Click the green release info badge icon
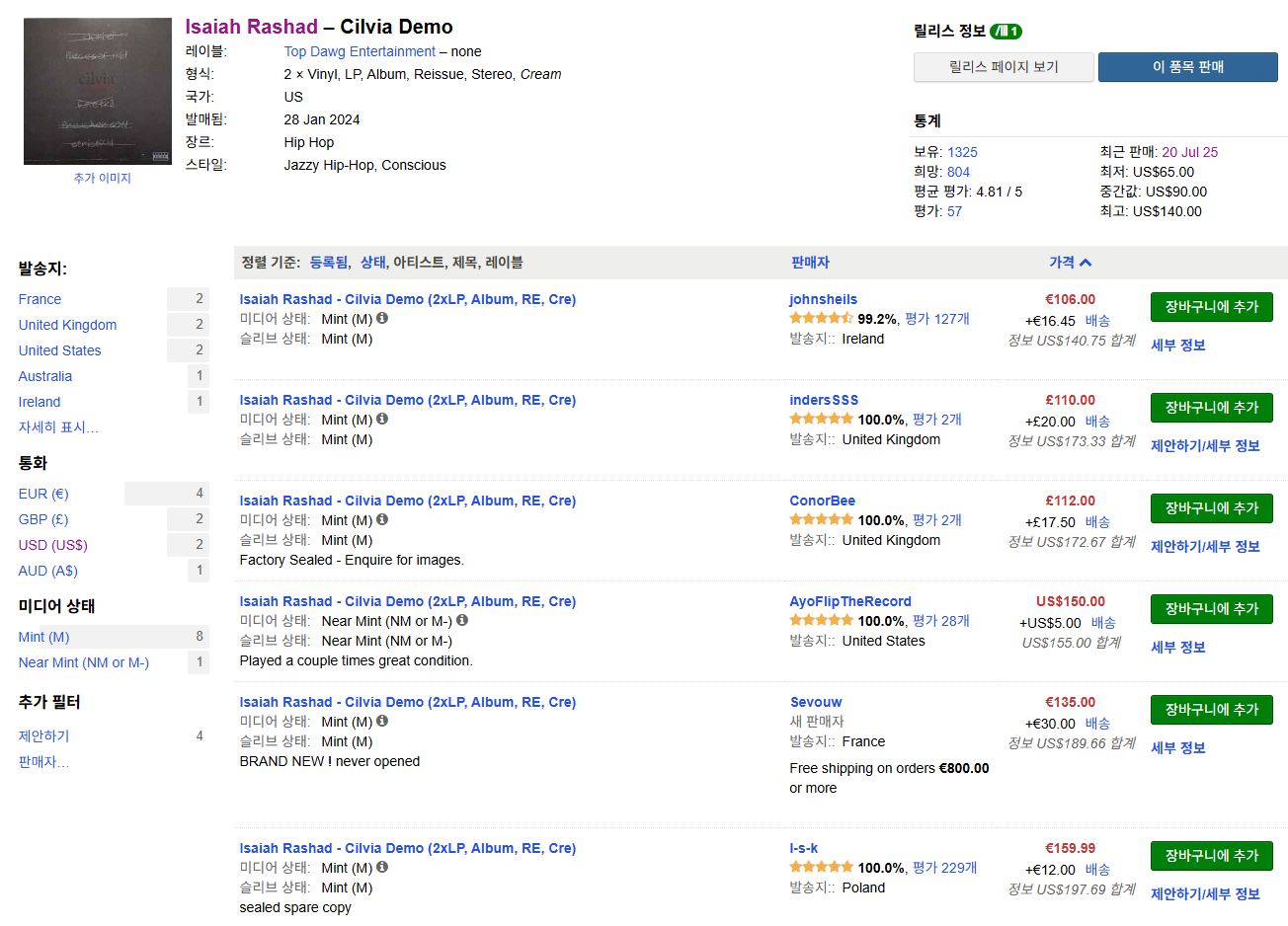 [1006, 31]
